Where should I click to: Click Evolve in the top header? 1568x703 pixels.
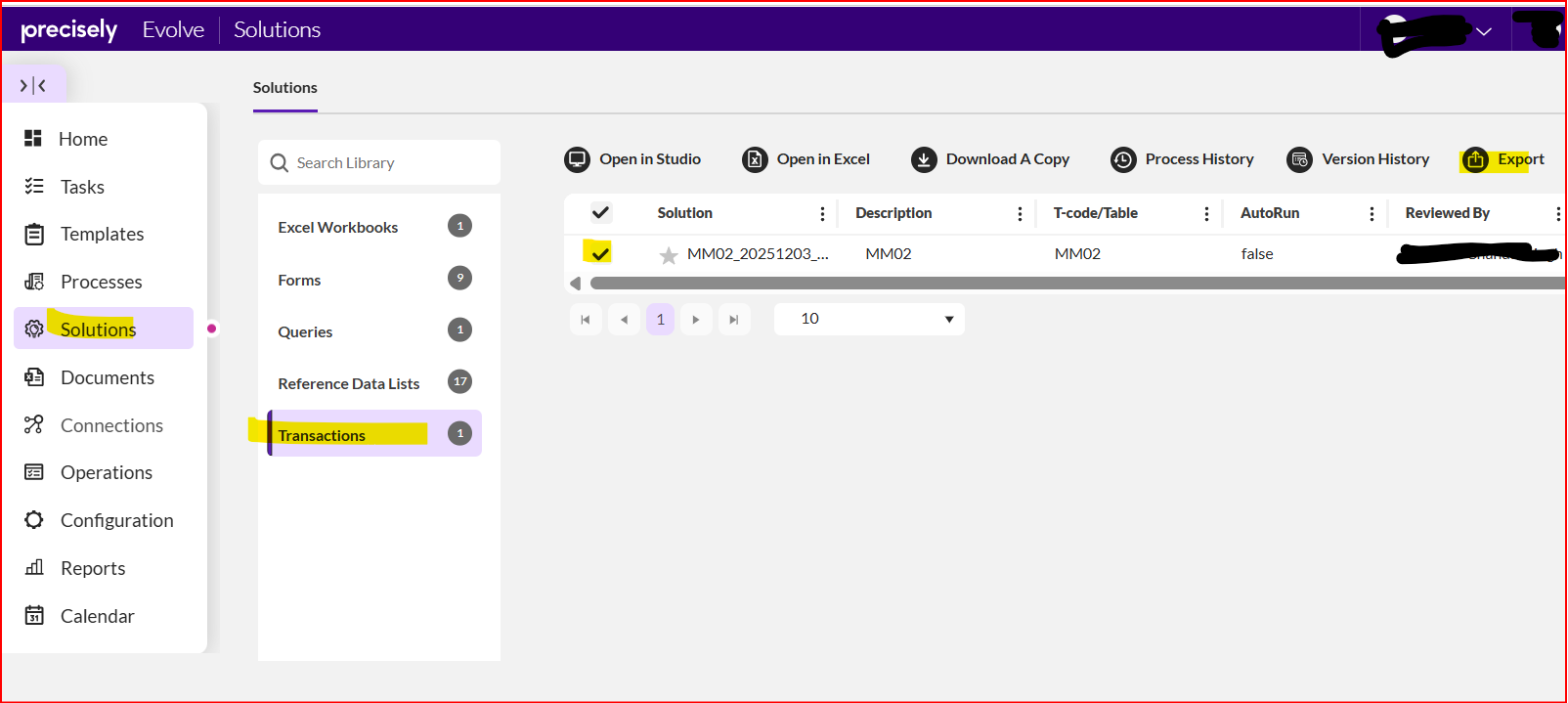(173, 30)
